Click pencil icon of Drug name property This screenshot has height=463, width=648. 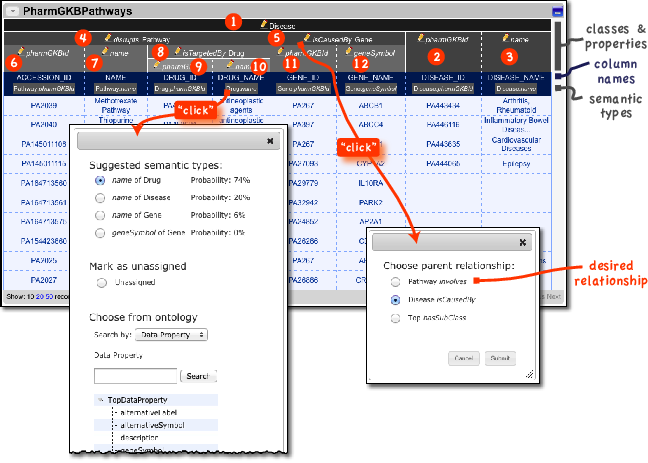pos(230,64)
